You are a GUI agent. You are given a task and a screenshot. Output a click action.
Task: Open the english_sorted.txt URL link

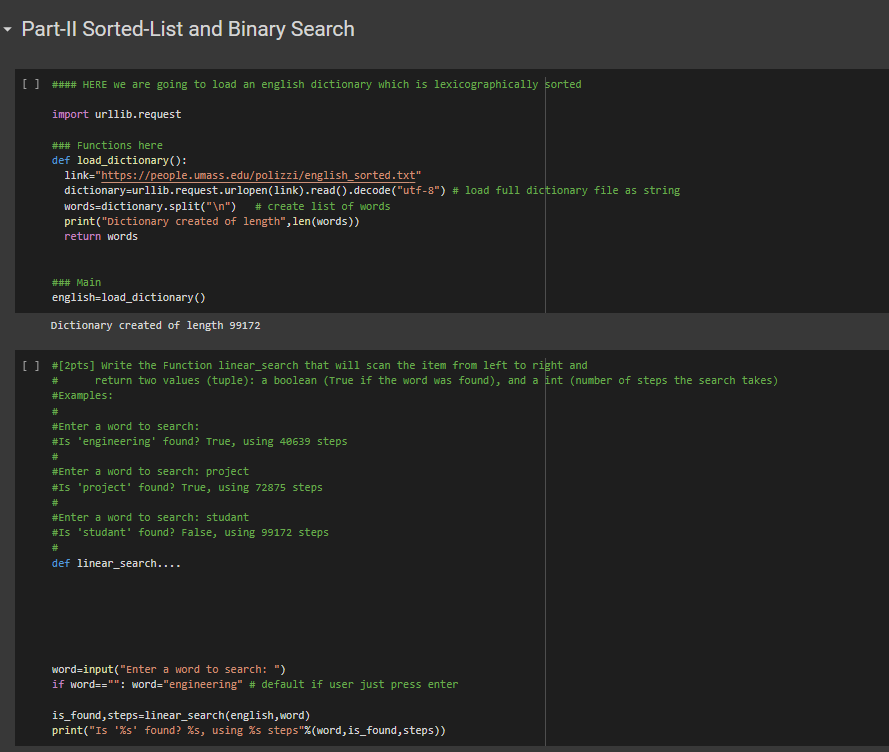tap(258, 175)
